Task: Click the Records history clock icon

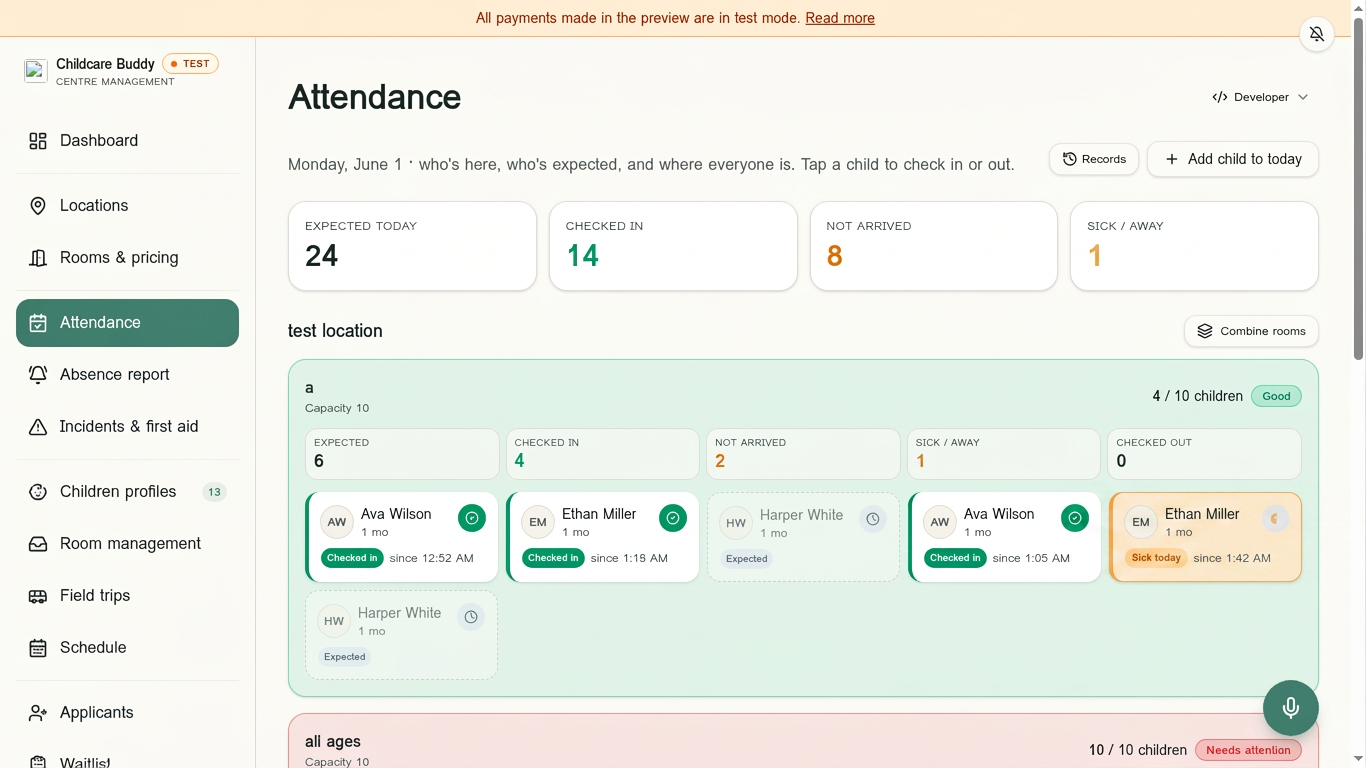Action: [x=1070, y=159]
